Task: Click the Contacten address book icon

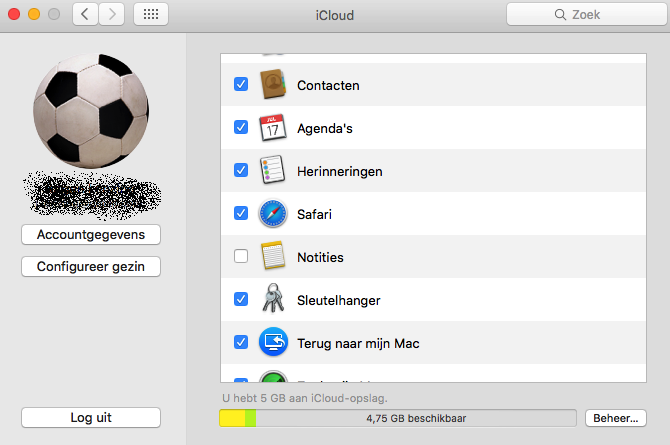Action: point(273,84)
